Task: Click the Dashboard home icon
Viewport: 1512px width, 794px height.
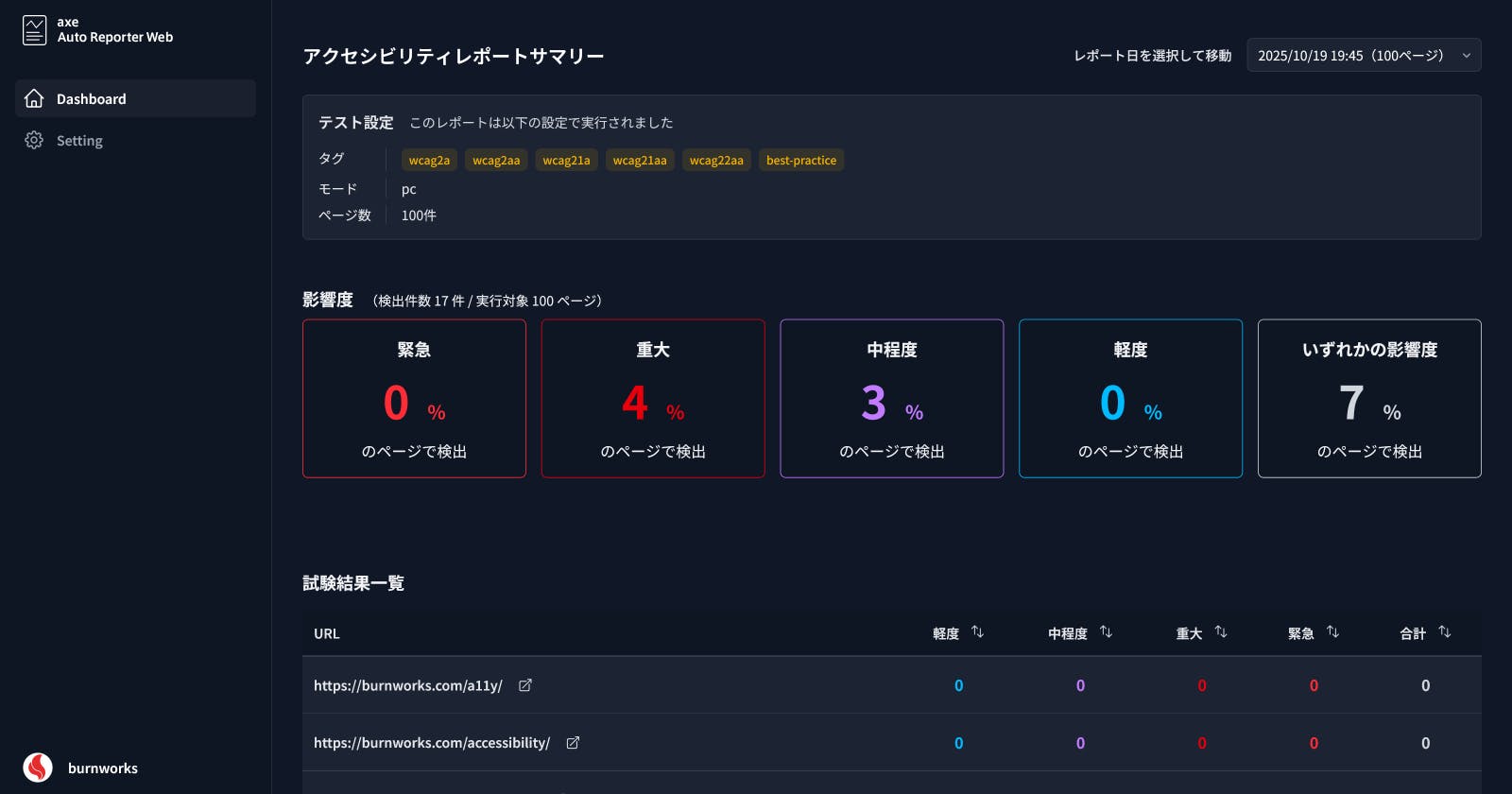Action: click(x=34, y=98)
